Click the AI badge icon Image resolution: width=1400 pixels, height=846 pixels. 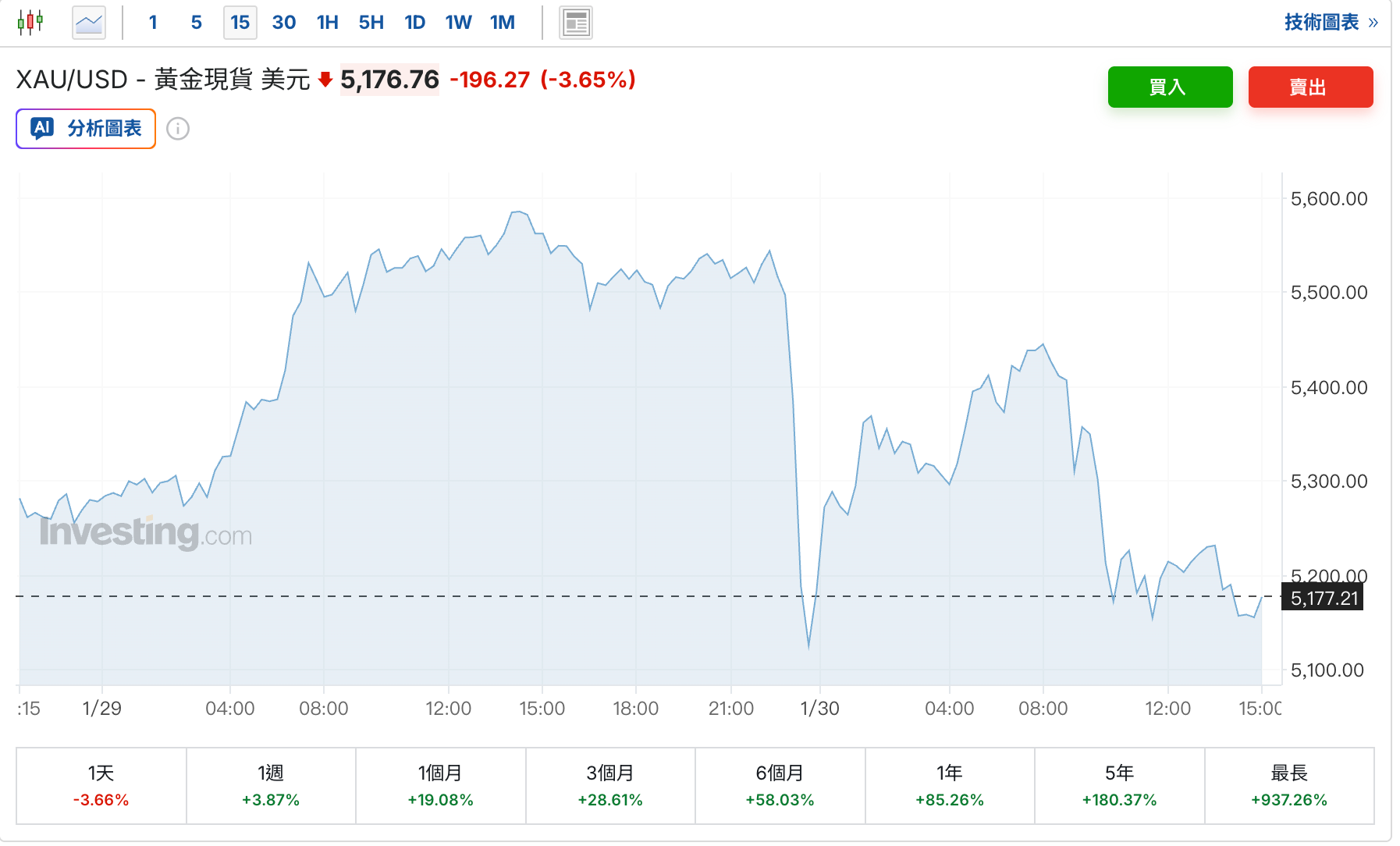(42, 128)
